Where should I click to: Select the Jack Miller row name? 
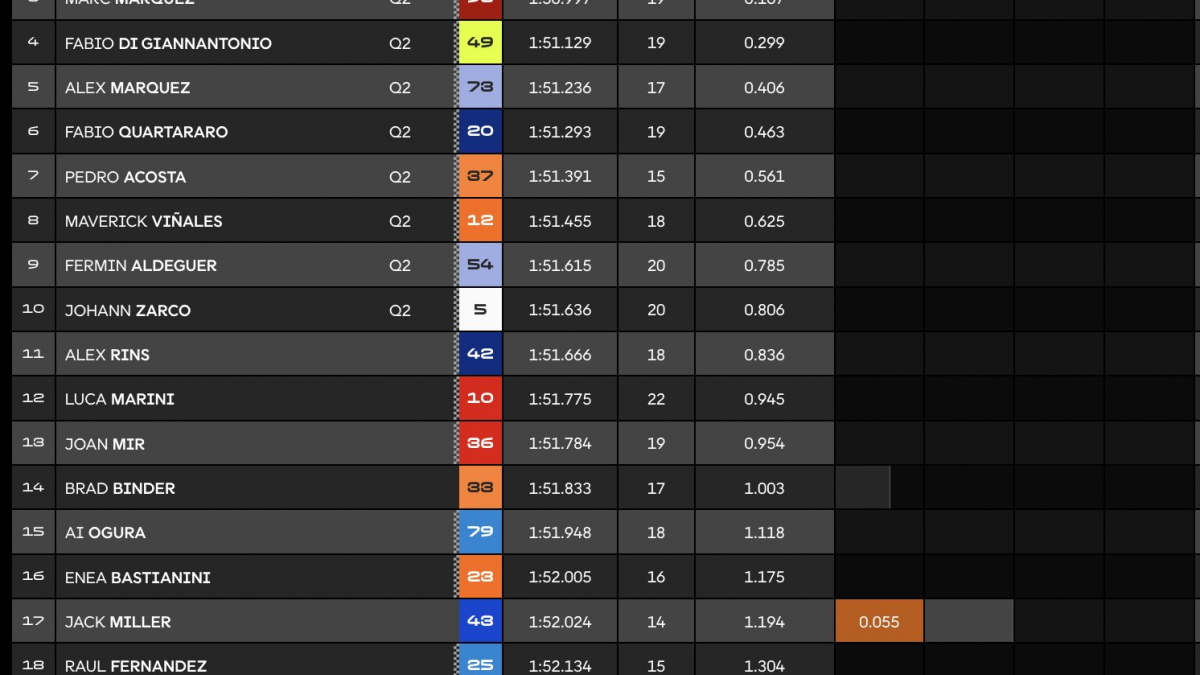tap(118, 622)
